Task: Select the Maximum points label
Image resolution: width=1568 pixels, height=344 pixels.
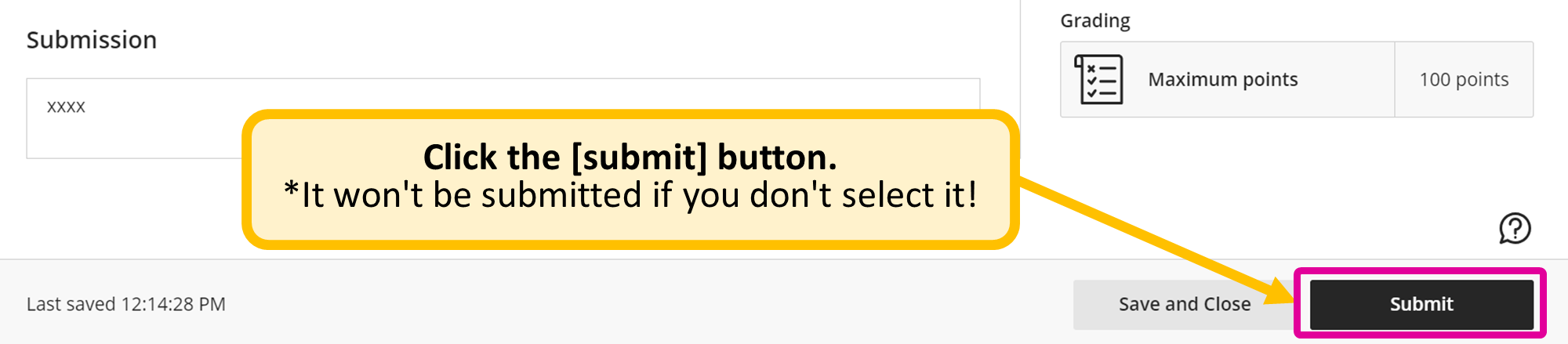Action: [1222, 79]
